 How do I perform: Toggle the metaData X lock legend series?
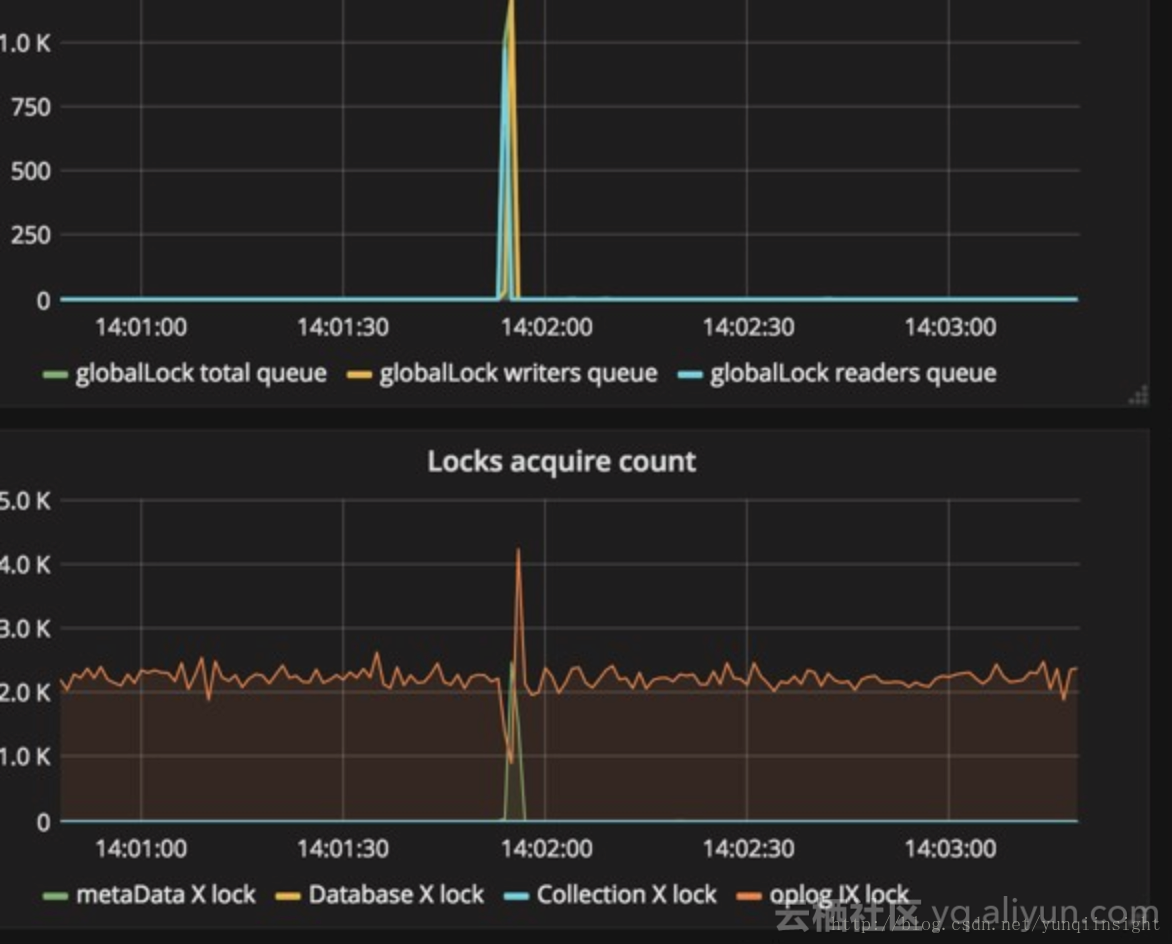click(x=166, y=895)
